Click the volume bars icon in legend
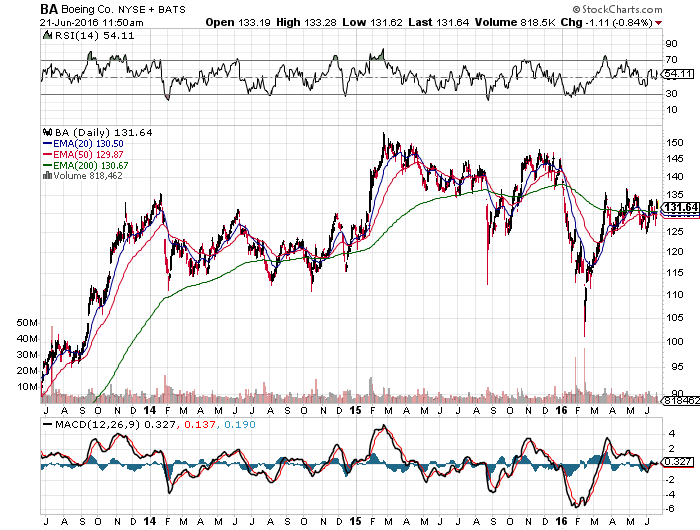Screen dimensions: 700x530 (x=47, y=175)
